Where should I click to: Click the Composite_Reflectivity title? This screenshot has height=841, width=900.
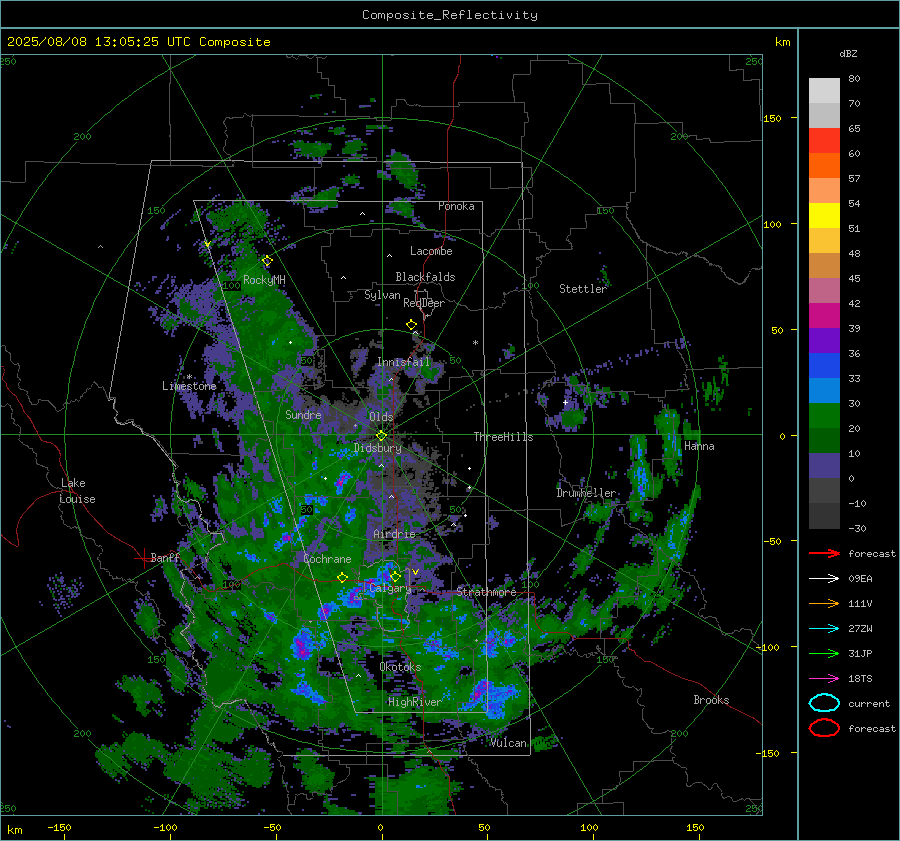coord(450,15)
